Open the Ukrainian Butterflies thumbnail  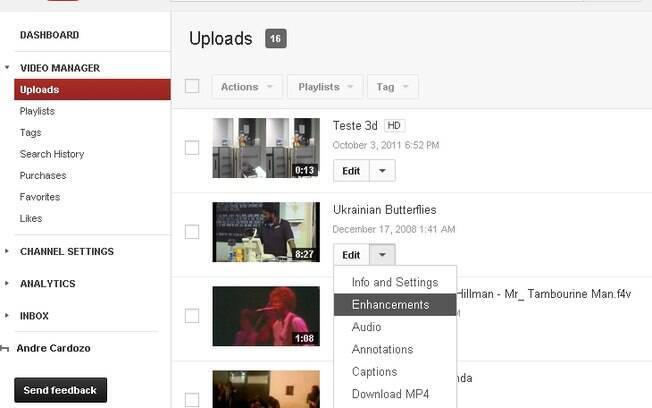coord(266,232)
